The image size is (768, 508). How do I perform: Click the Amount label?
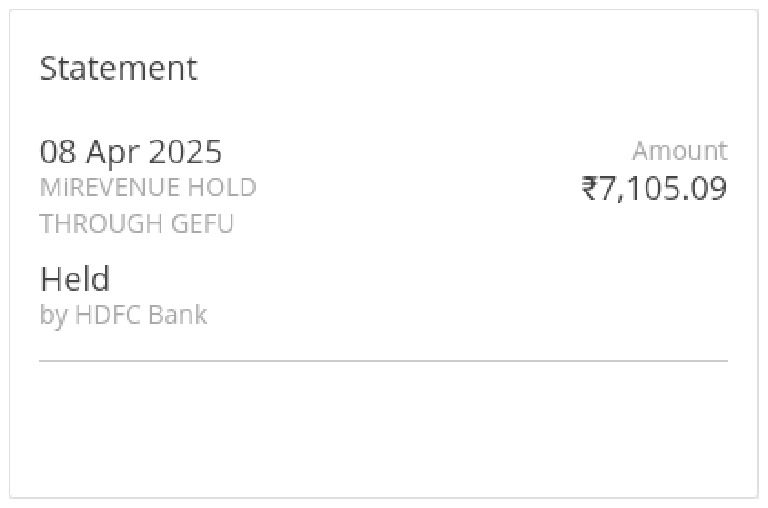(679, 152)
